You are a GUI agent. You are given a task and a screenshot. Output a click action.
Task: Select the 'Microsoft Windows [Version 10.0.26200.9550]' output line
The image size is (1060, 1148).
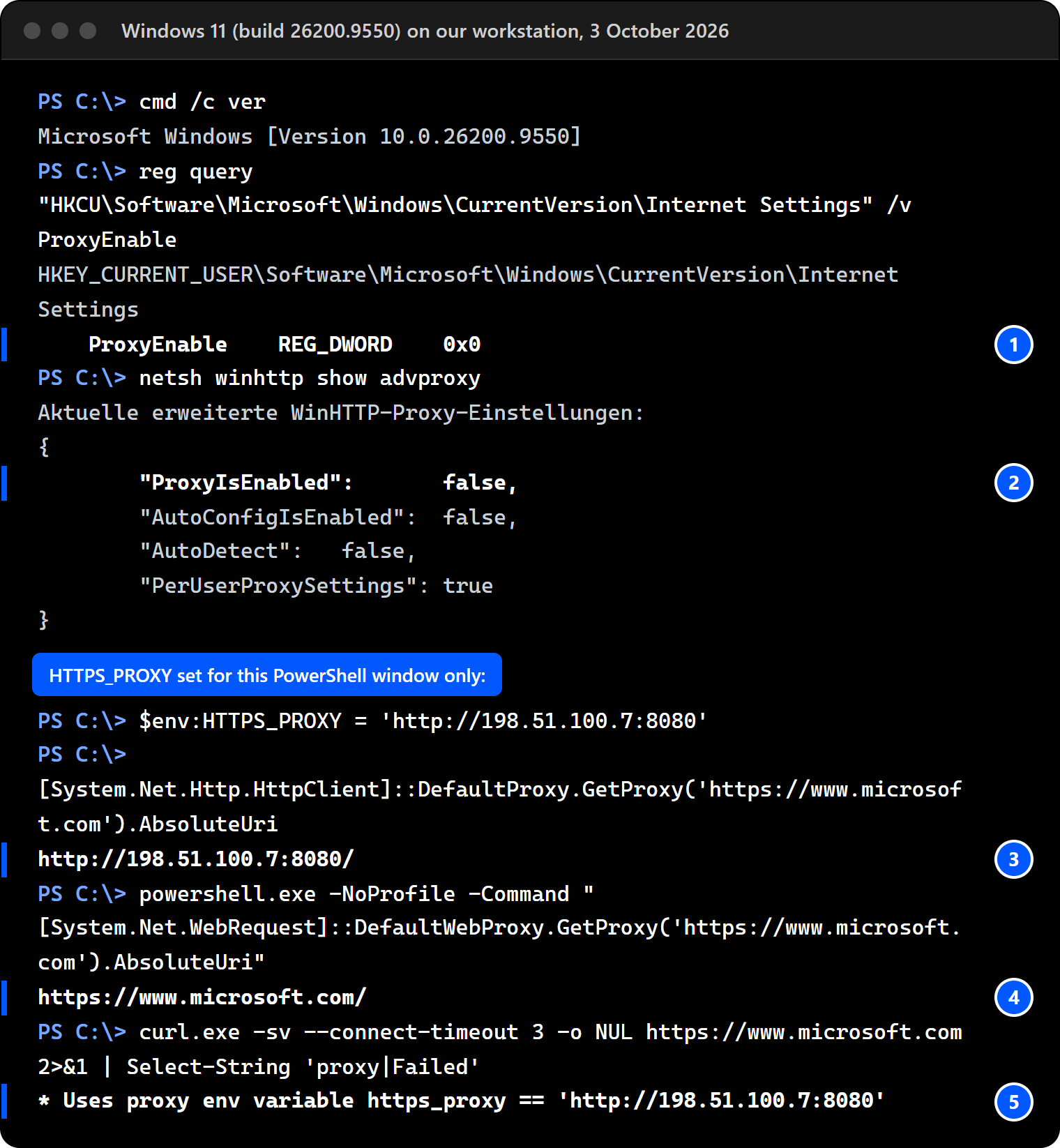pyautogui.click(x=310, y=136)
